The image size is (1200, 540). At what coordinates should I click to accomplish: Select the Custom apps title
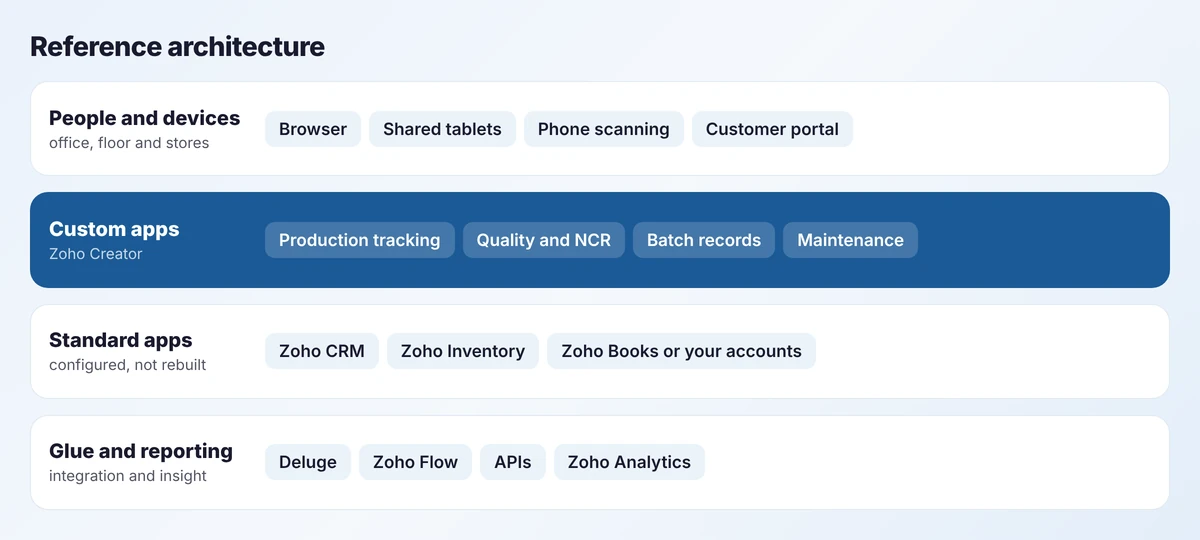(114, 229)
